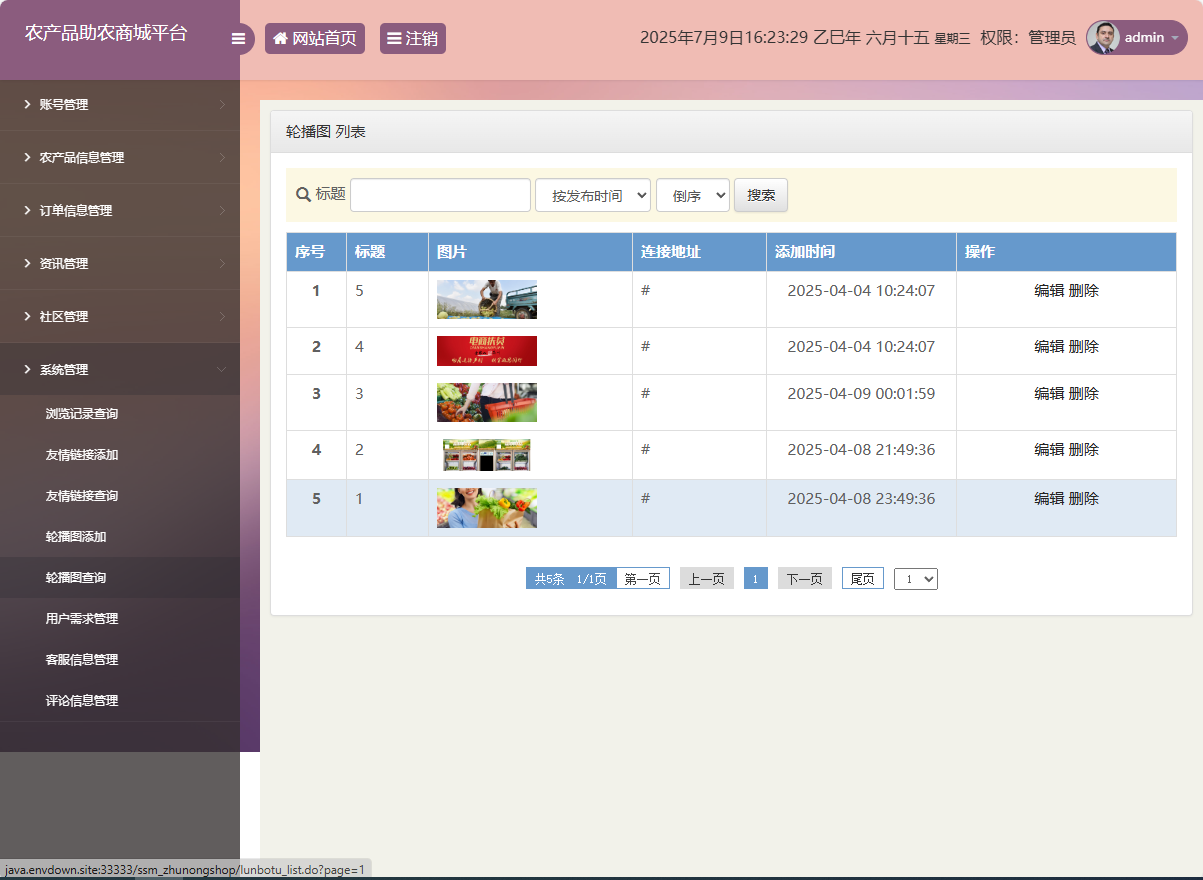Open the page number select dropdown

(x=915, y=578)
